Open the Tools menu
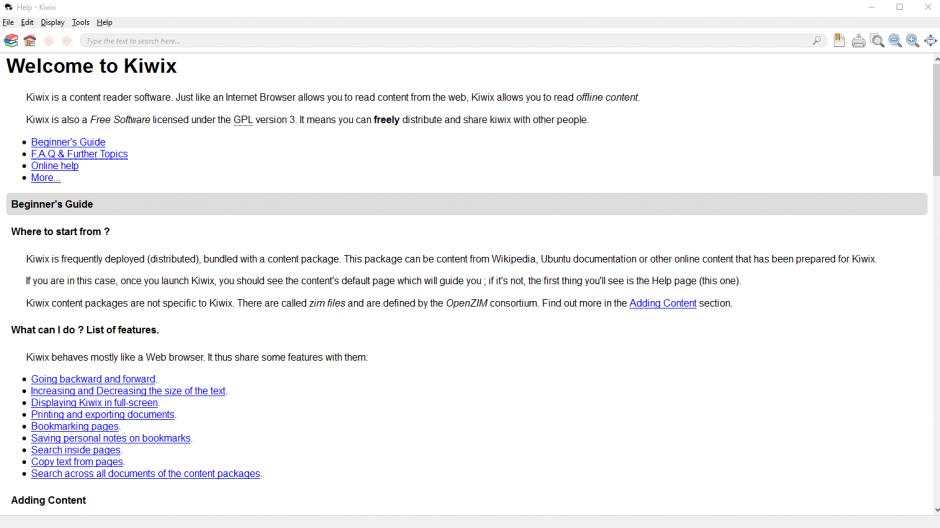This screenshot has height=528, width=940. pyautogui.click(x=80, y=22)
